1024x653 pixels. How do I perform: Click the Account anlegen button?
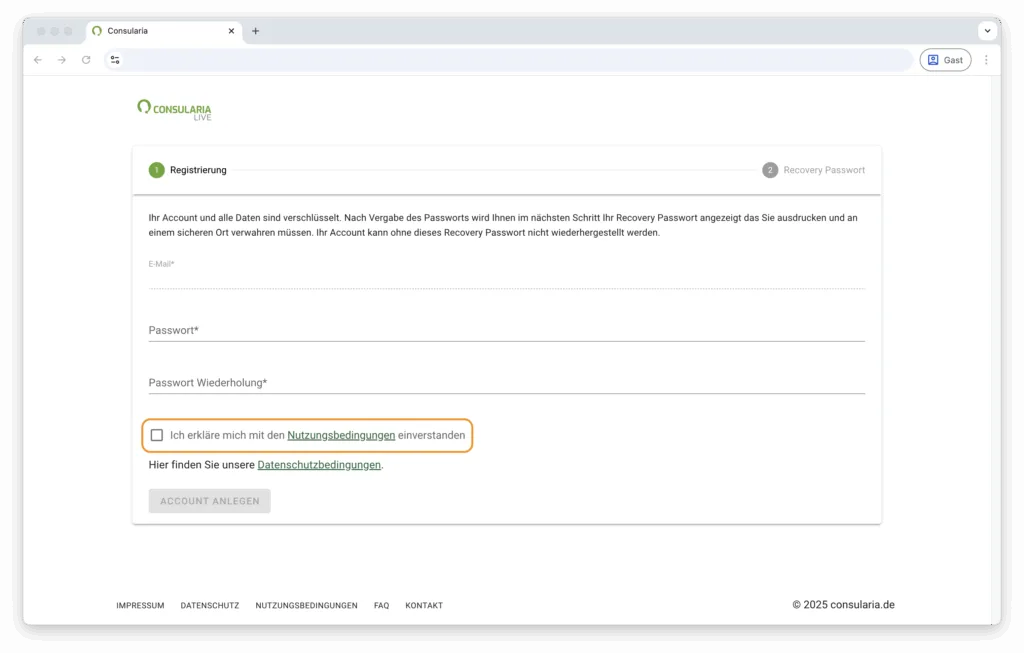(209, 501)
